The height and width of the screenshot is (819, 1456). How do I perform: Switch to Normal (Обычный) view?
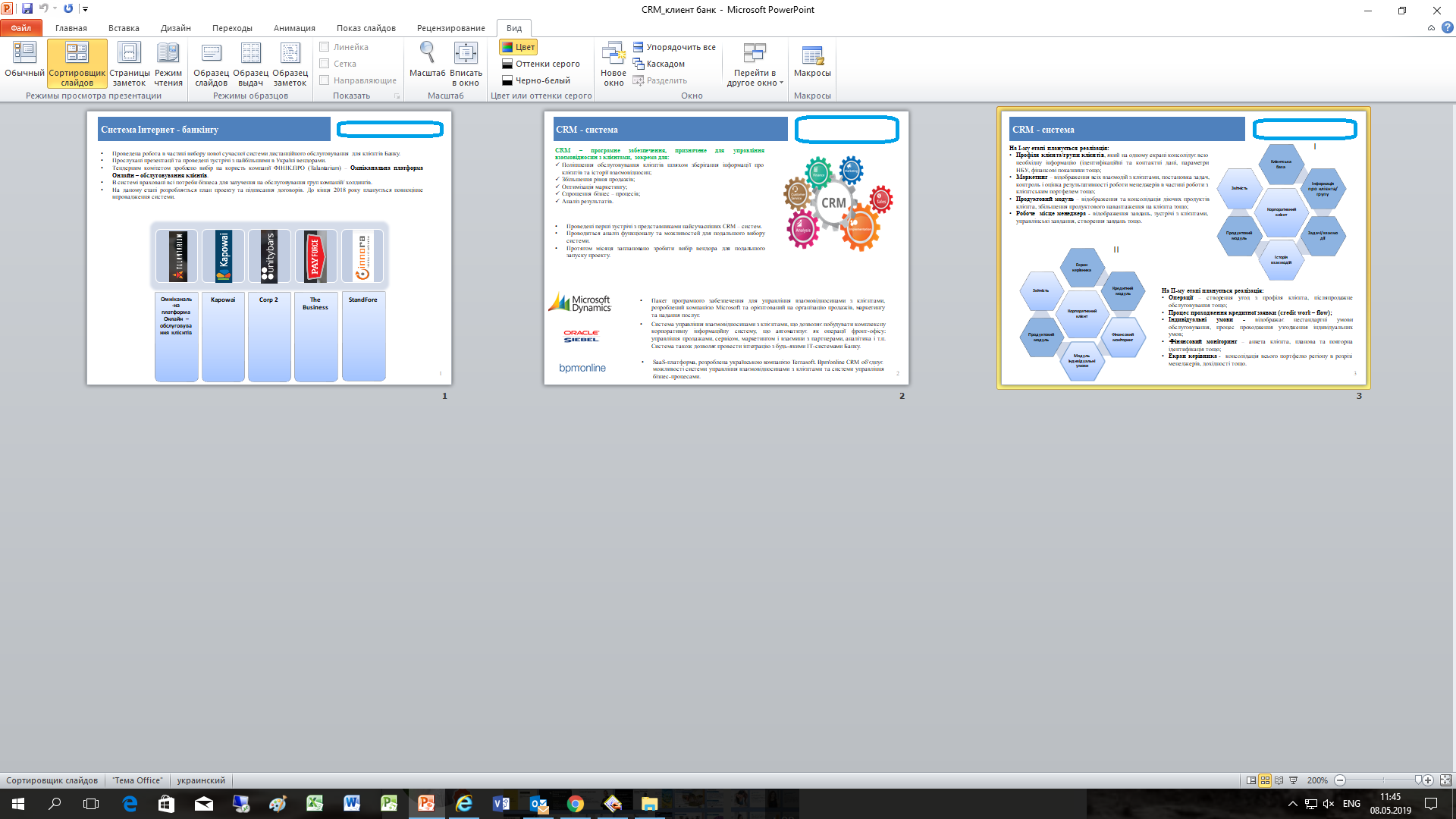[24, 64]
